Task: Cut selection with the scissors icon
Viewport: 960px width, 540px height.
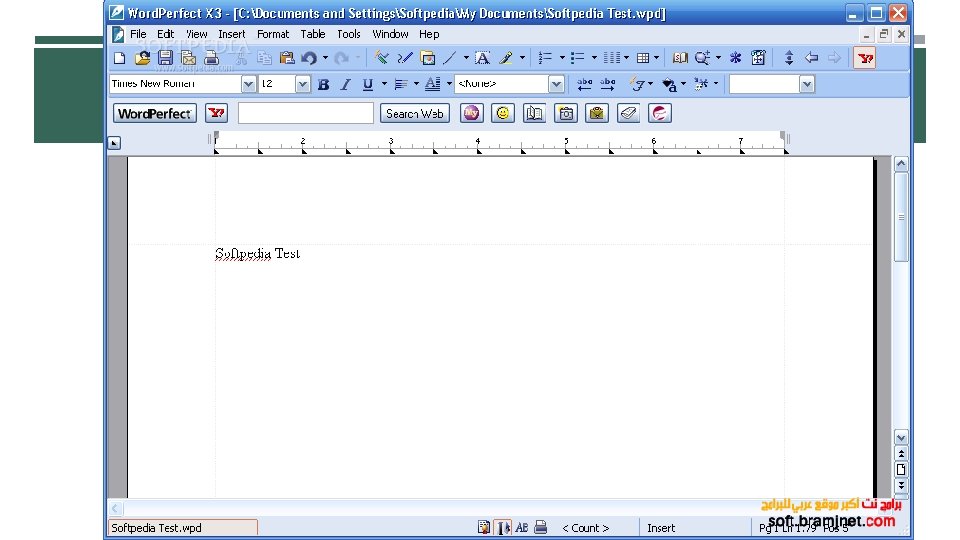Action: (241, 58)
